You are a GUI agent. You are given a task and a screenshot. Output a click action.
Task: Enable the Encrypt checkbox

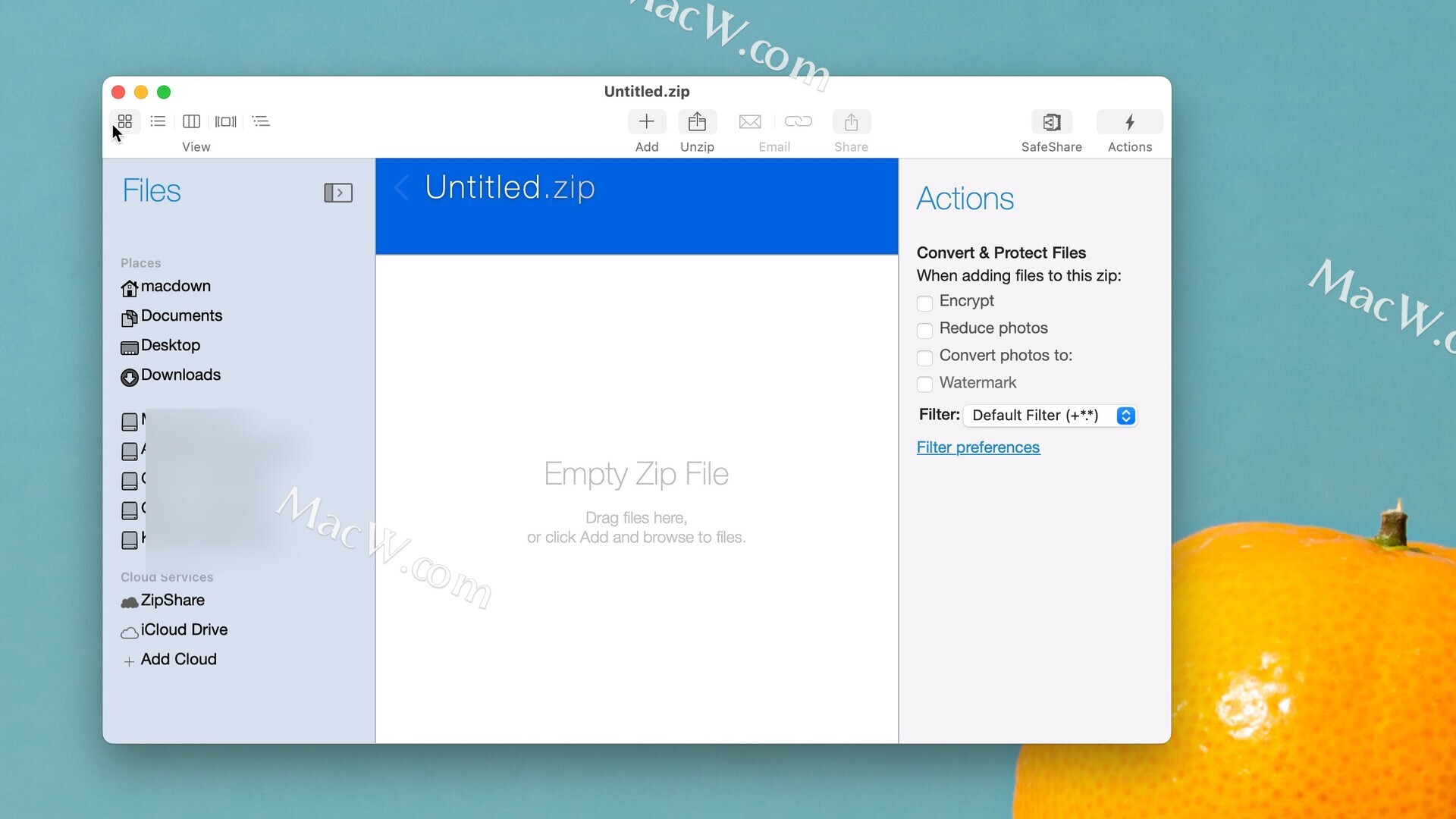(924, 303)
